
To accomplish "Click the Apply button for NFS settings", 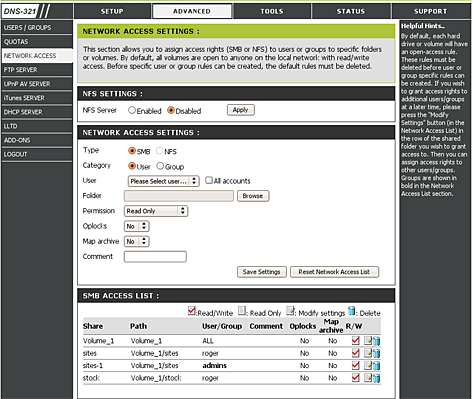I will (x=241, y=110).
